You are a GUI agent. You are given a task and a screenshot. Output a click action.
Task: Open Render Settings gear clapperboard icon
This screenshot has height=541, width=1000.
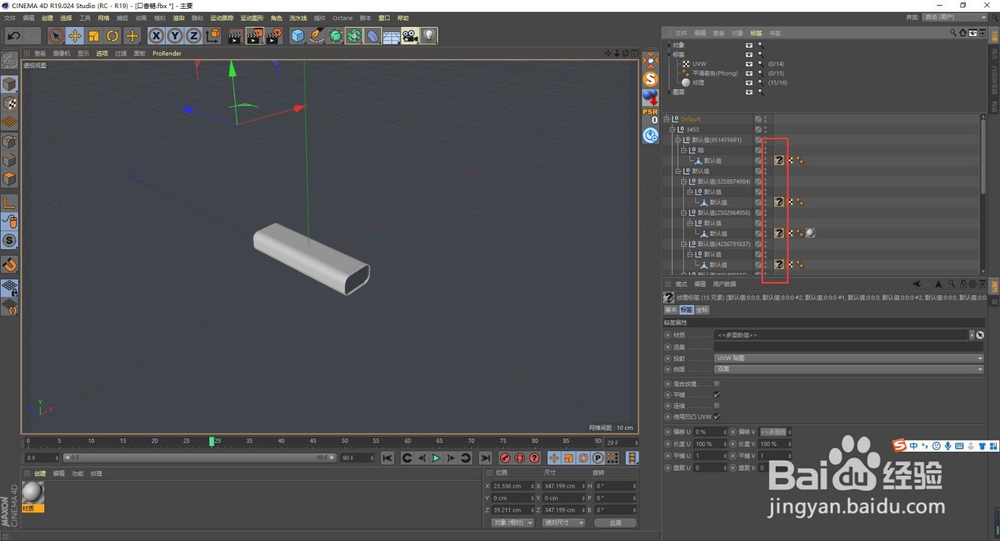coord(274,36)
